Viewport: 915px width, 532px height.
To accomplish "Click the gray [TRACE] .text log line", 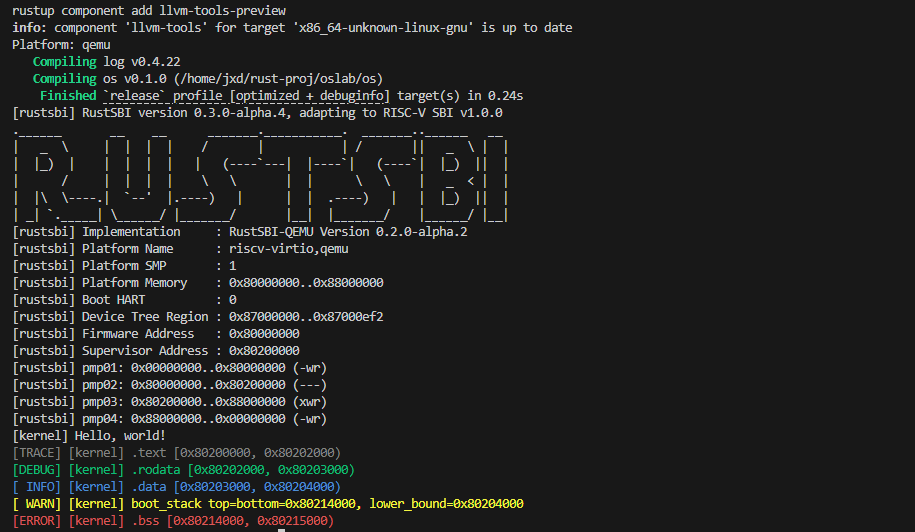I will 176,452.
